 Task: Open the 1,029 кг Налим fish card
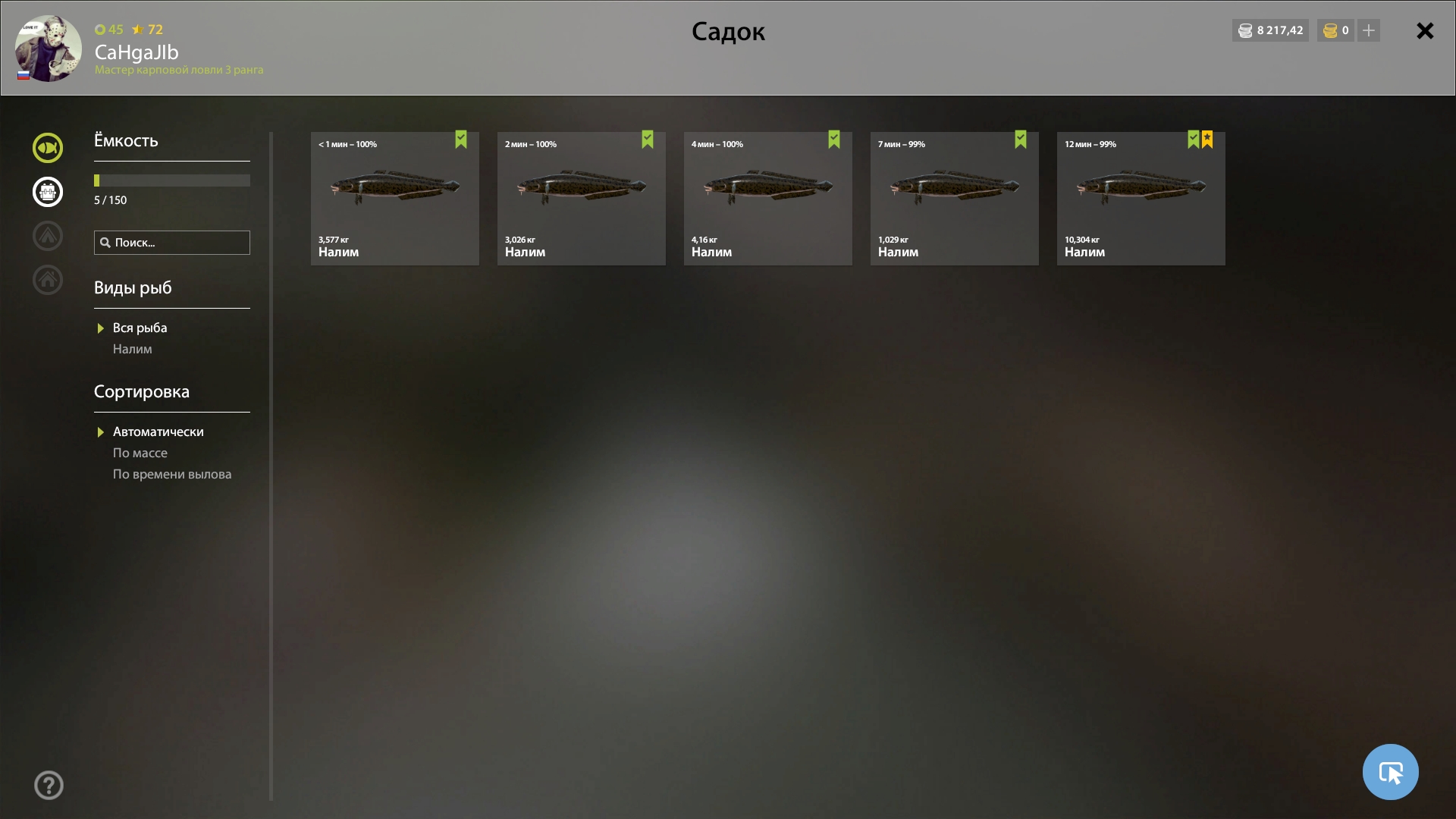point(955,199)
